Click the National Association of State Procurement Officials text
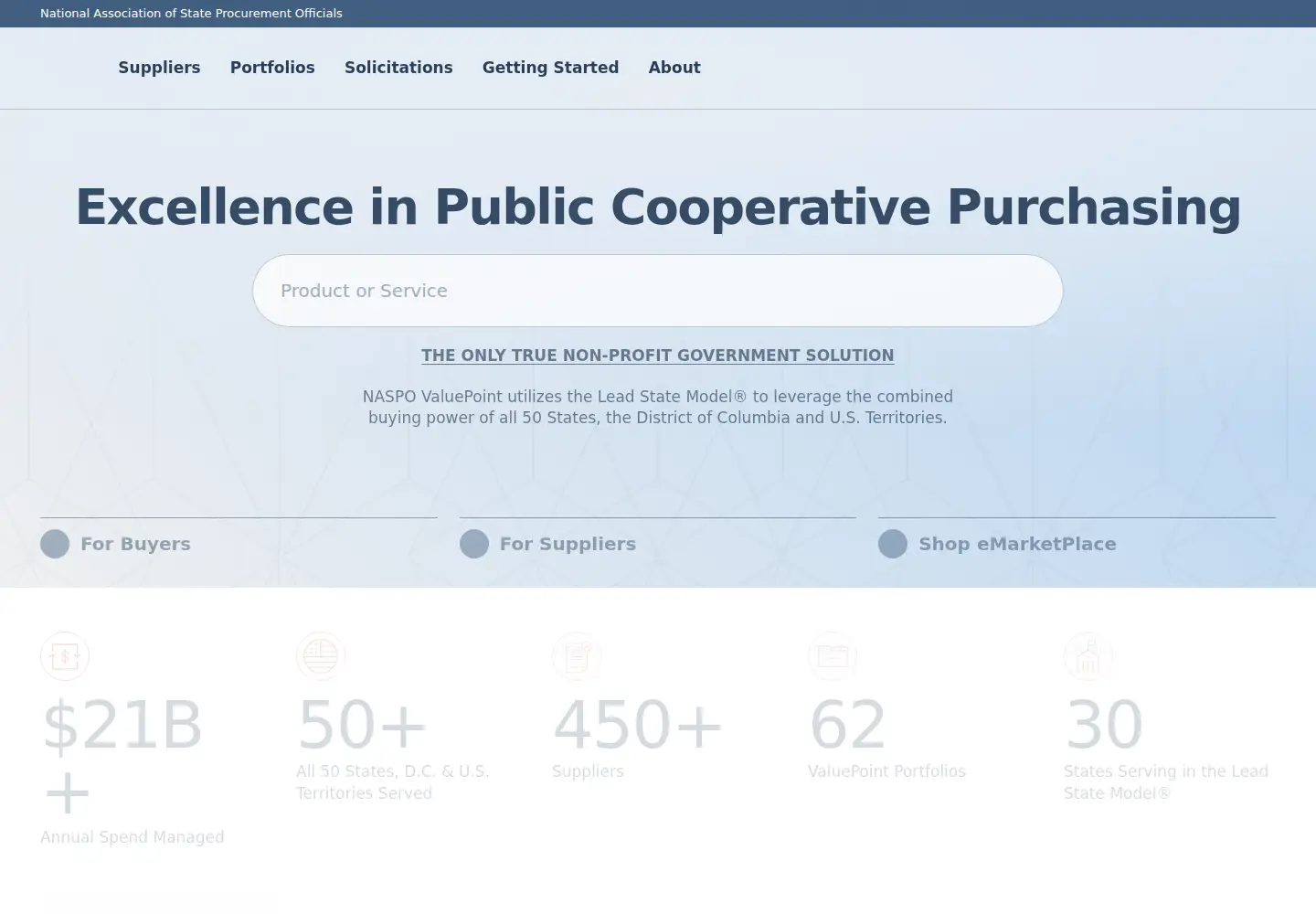This screenshot has height=914, width=1316. [191, 14]
